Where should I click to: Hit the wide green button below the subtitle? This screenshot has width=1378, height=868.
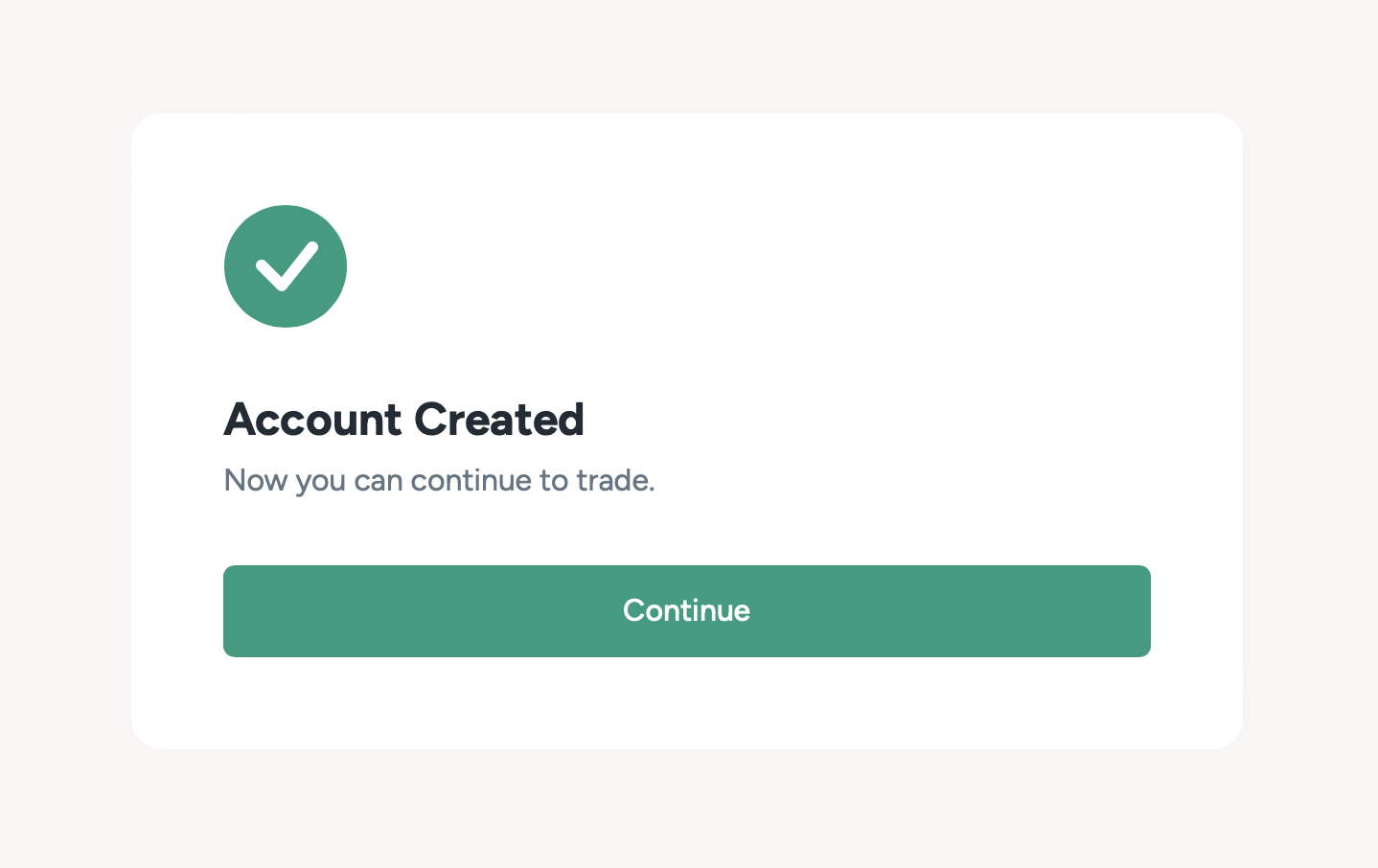click(x=686, y=611)
